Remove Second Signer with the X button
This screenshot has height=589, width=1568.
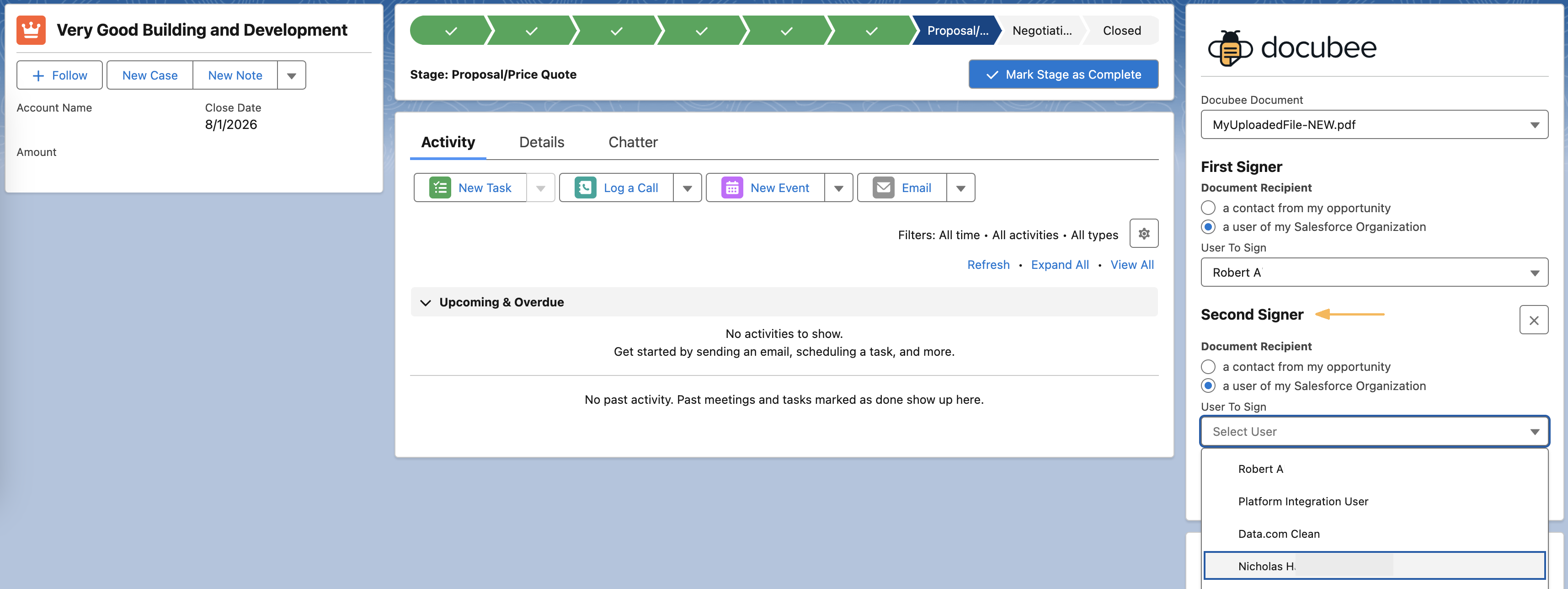1533,321
